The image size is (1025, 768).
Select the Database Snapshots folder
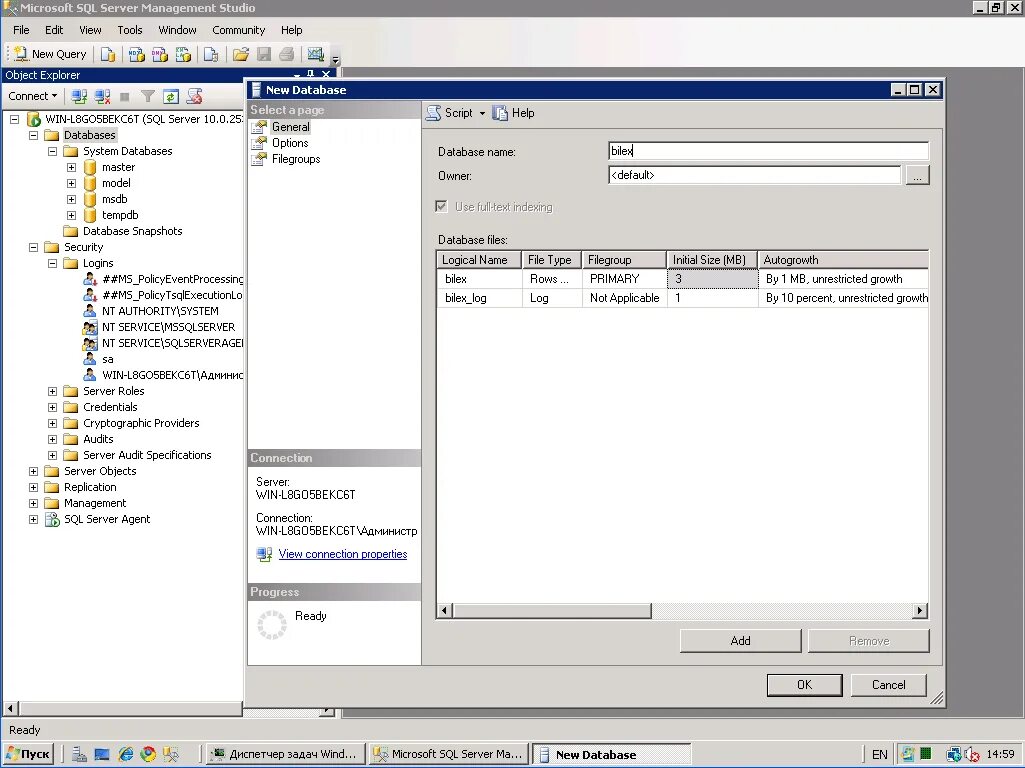(132, 231)
